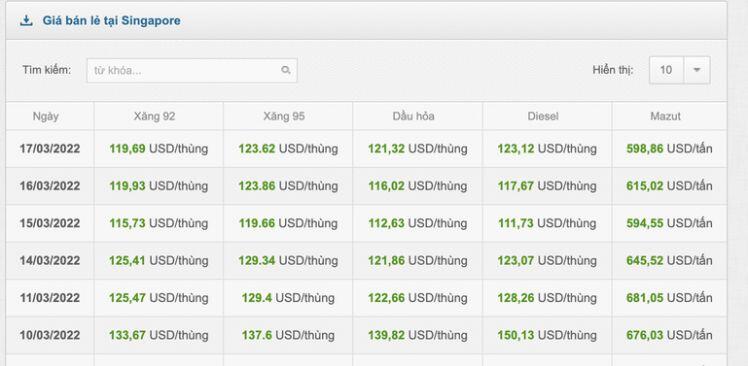Click the download icon beside Singapore title
Image resolution: width=748 pixels, height=366 pixels.
point(26,21)
